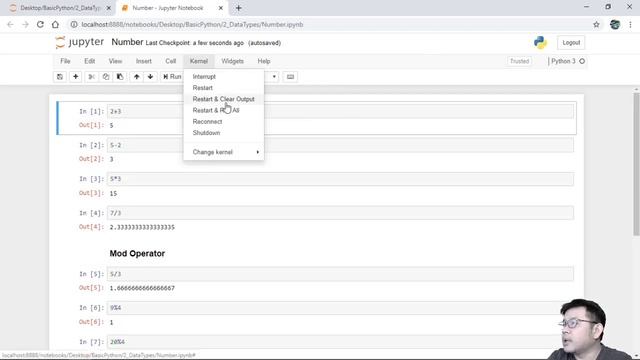Viewport: 640px width, 360px height.
Task: Bookmark this page with star icon
Action: (x=596, y=24)
